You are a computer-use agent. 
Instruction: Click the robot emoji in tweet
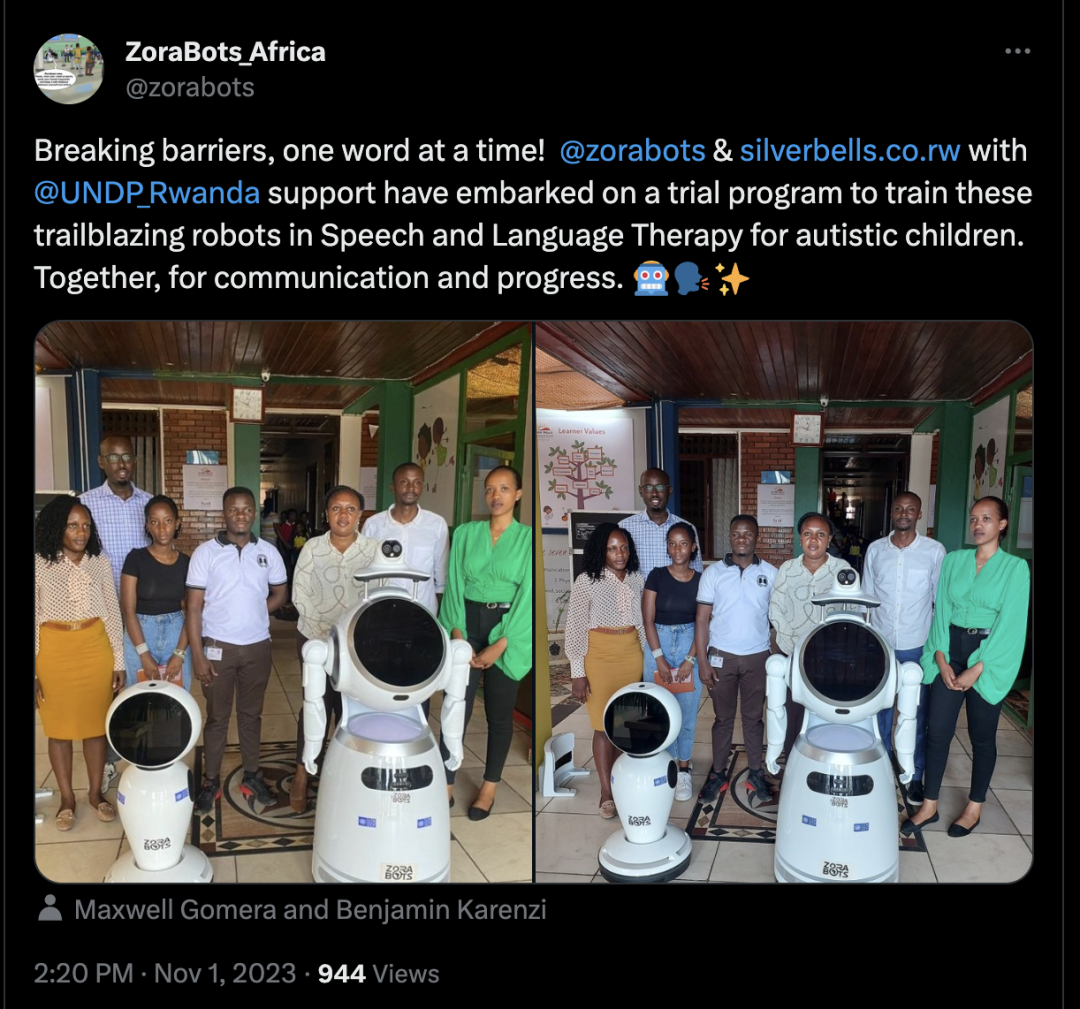pyautogui.click(x=651, y=280)
